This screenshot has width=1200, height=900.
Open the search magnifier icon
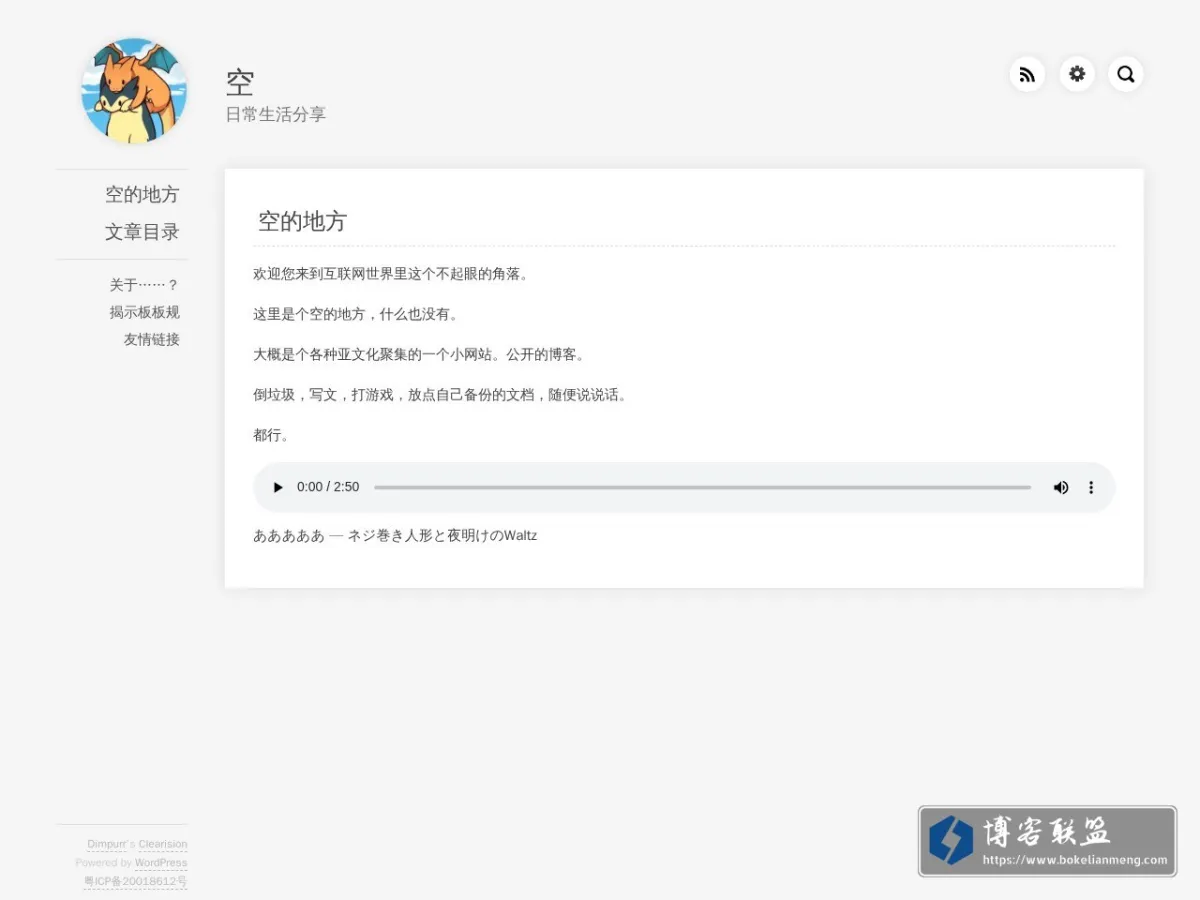[x=1126, y=74]
